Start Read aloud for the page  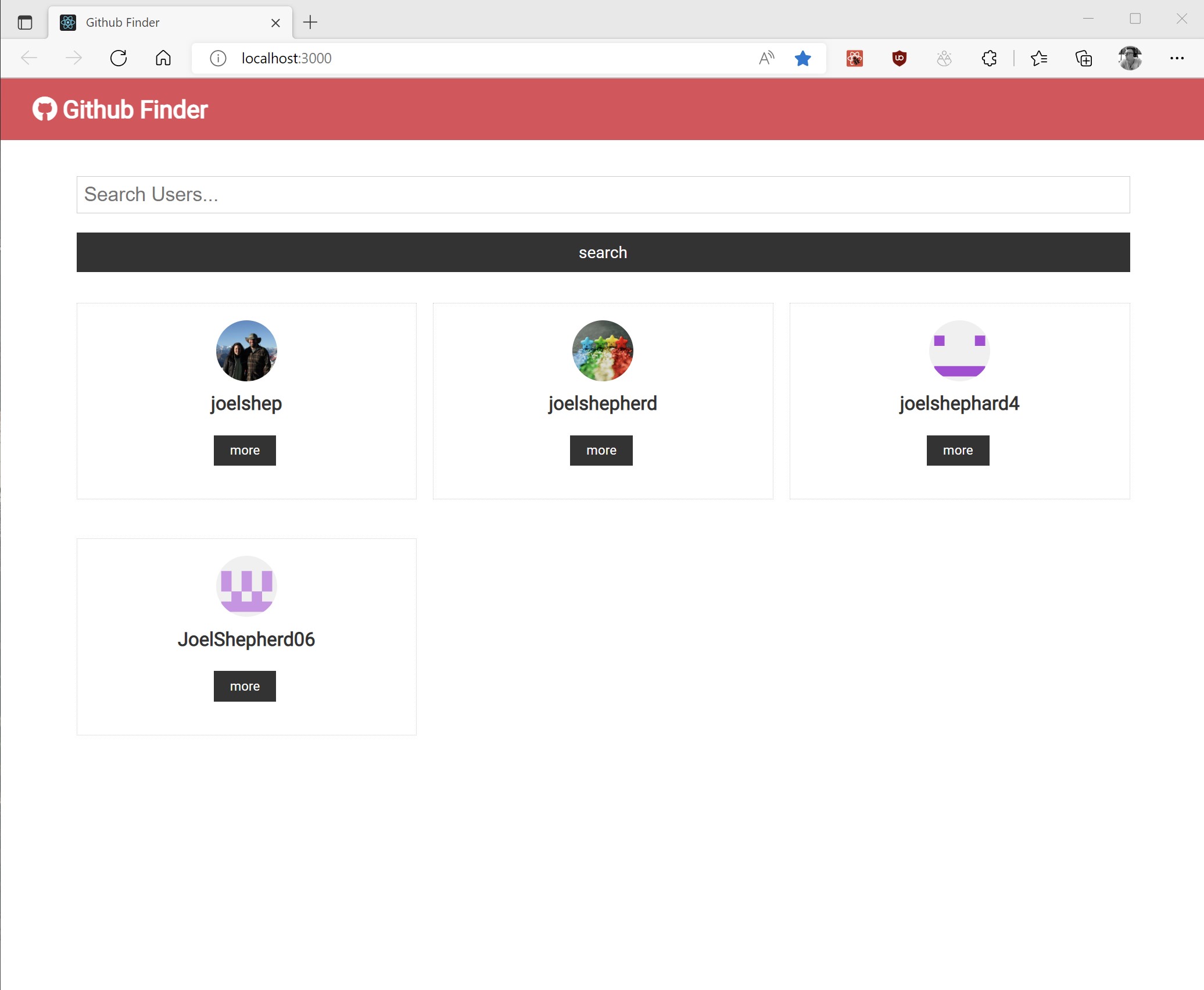click(766, 58)
